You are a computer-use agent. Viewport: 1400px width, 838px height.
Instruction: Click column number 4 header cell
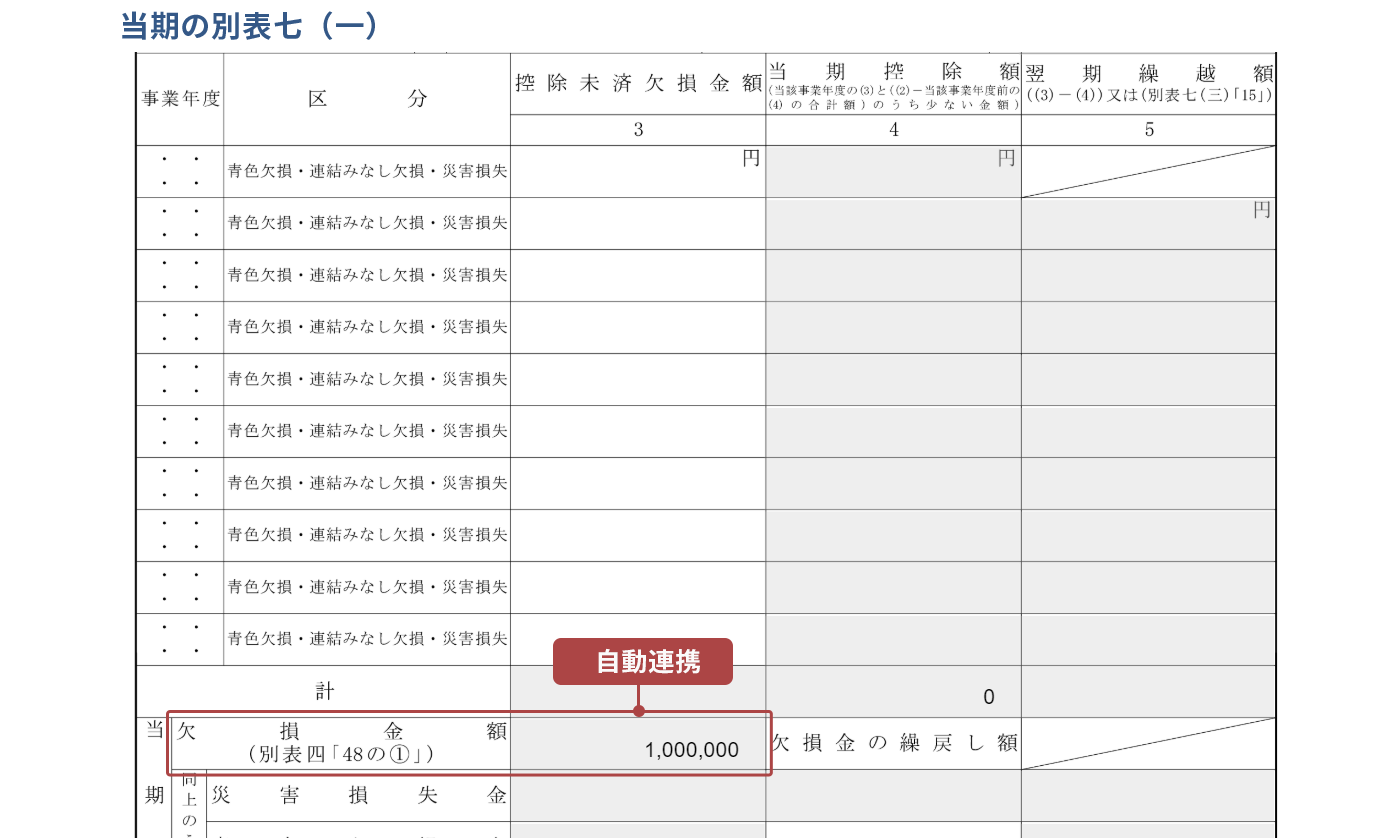pyautogui.click(x=893, y=130)
